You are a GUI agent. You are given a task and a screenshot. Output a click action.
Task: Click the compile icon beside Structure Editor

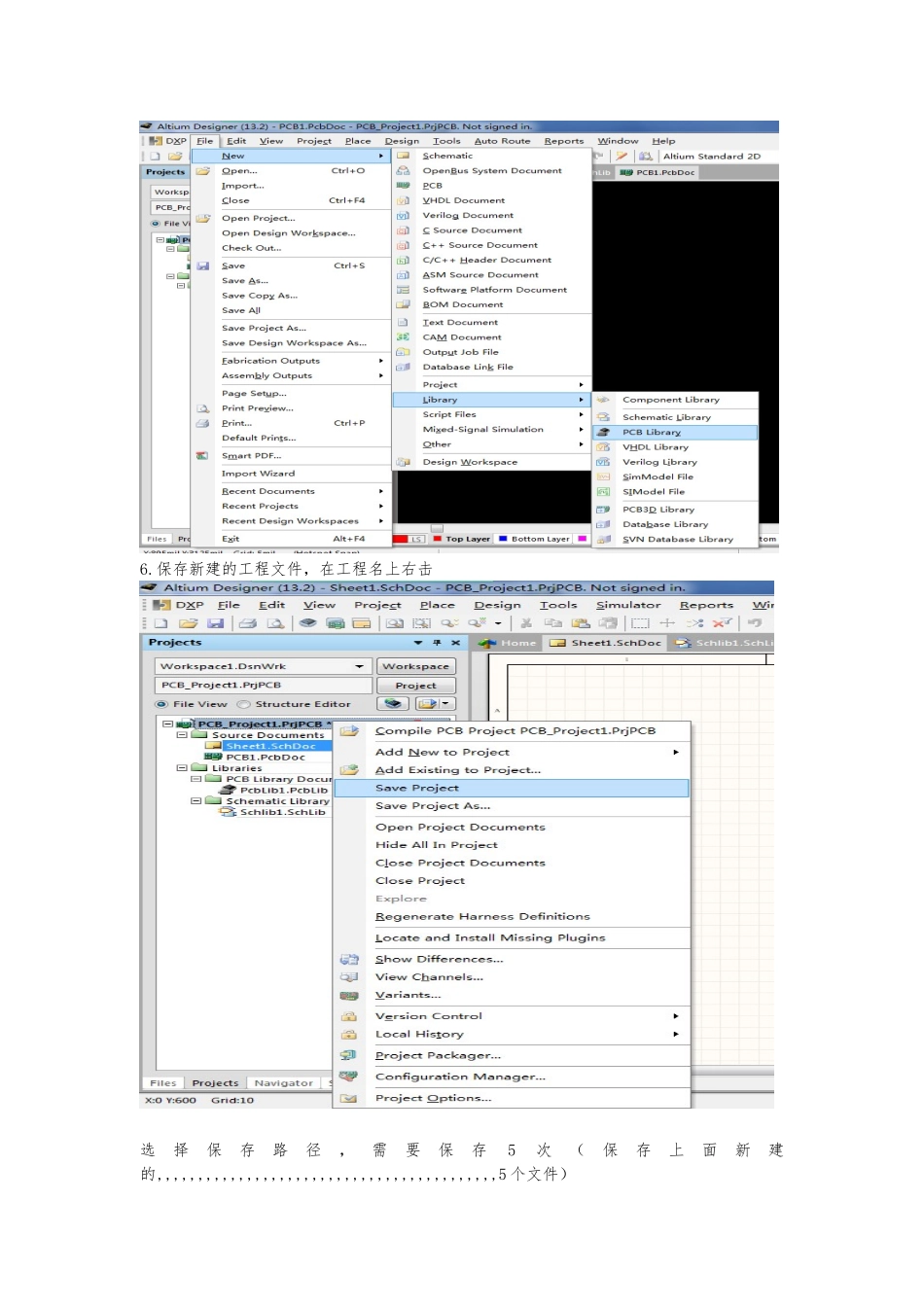(394, 703)
